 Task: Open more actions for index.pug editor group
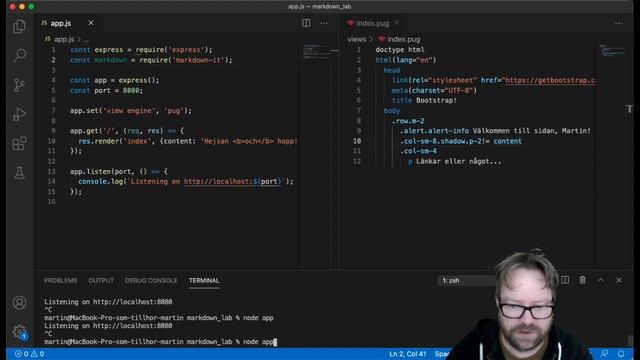[x=619, y=23]
